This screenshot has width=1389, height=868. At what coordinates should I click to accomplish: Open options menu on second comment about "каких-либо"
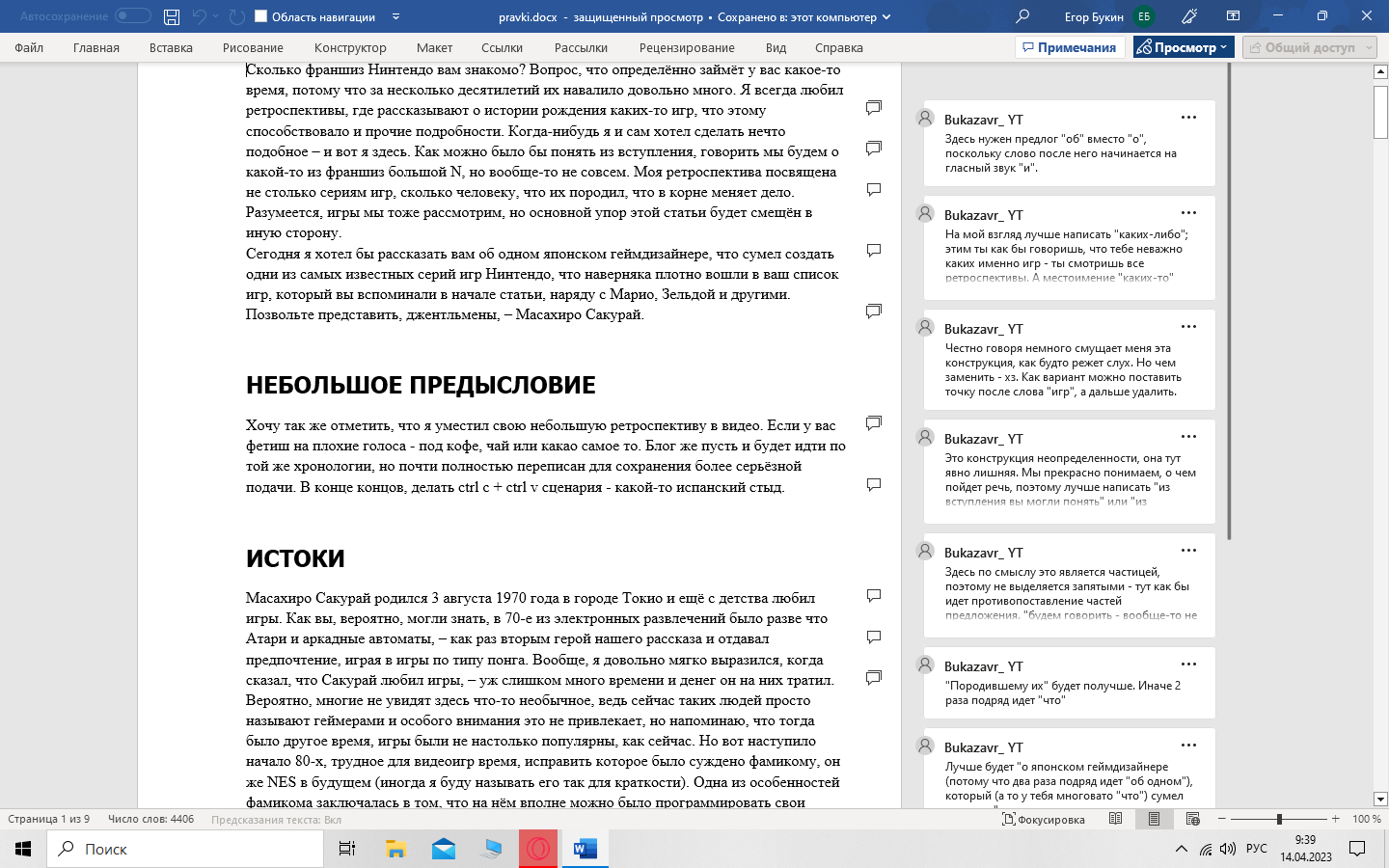1188,213
